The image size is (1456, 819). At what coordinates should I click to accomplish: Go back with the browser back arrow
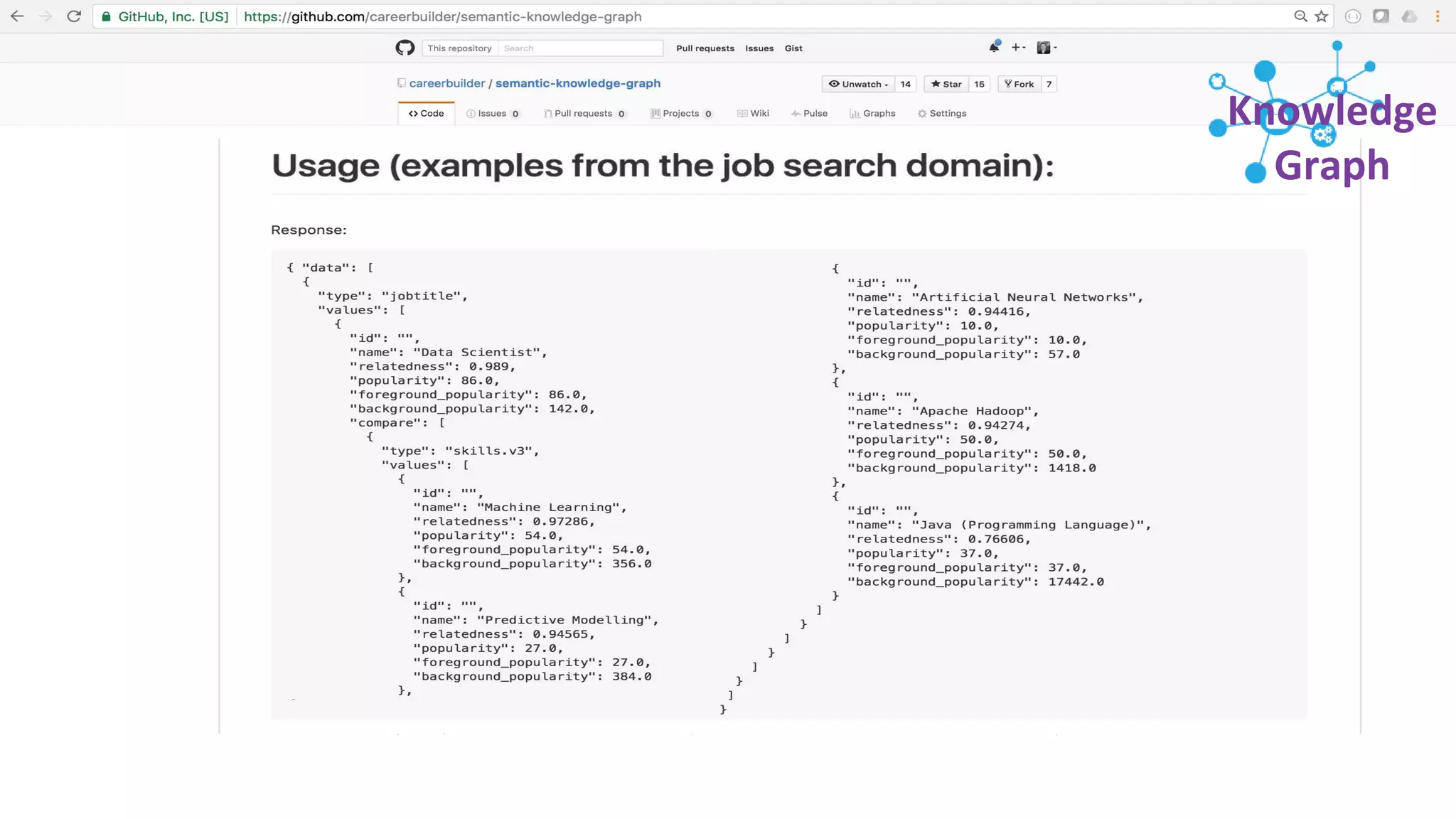[17, 16]
